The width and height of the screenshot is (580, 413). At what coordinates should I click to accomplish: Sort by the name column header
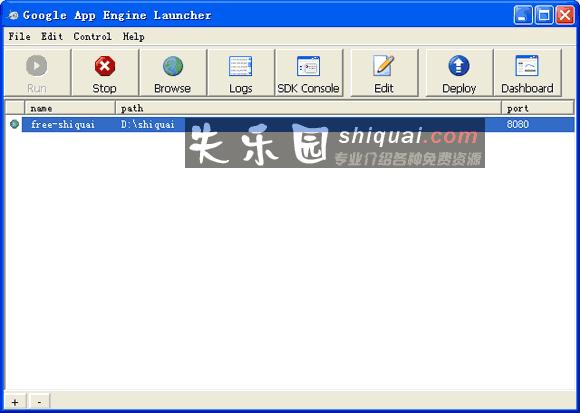point(70,108)
